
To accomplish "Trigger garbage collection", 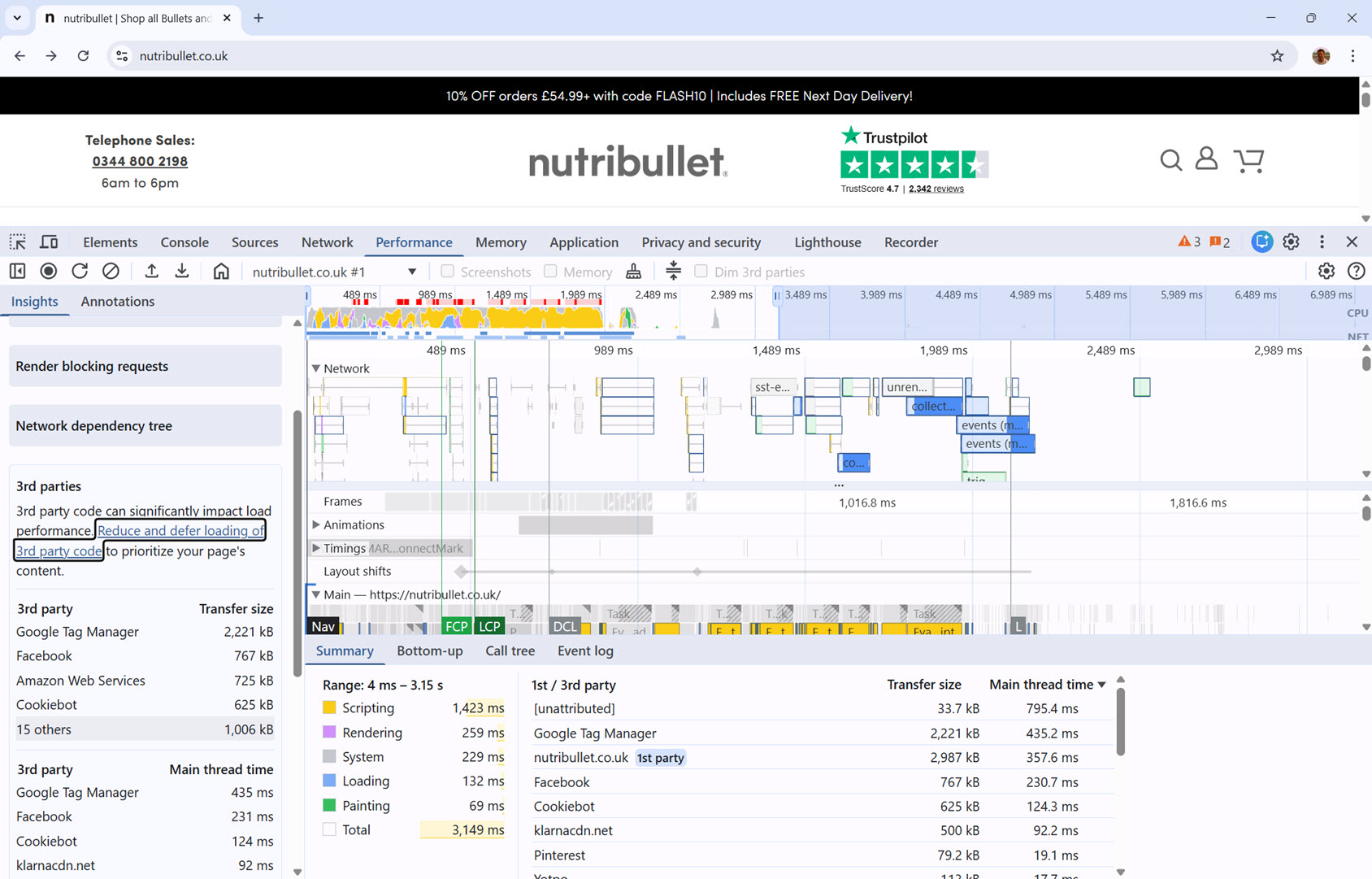I will 633,271.
